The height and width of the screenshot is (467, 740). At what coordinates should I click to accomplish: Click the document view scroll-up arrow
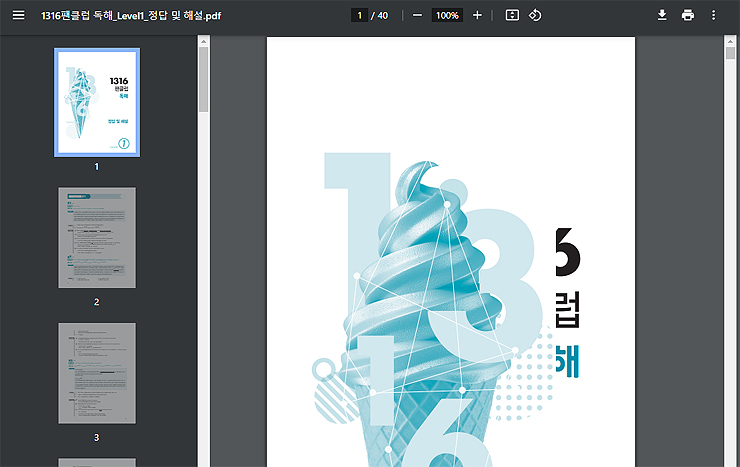(x=731, y=42)
